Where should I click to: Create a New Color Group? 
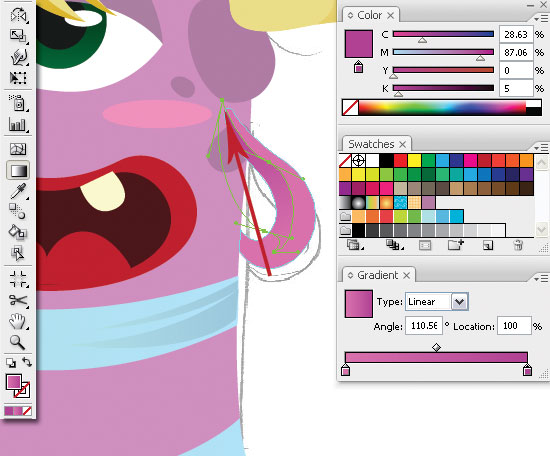click(456, 244)
